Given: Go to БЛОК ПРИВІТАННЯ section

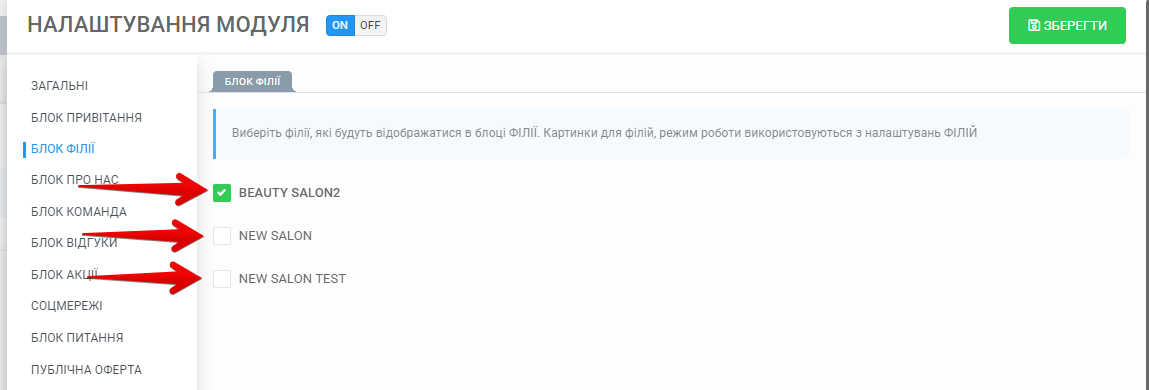Looking at the screenshot, I should pyautogui.click(x=86, y=117).
